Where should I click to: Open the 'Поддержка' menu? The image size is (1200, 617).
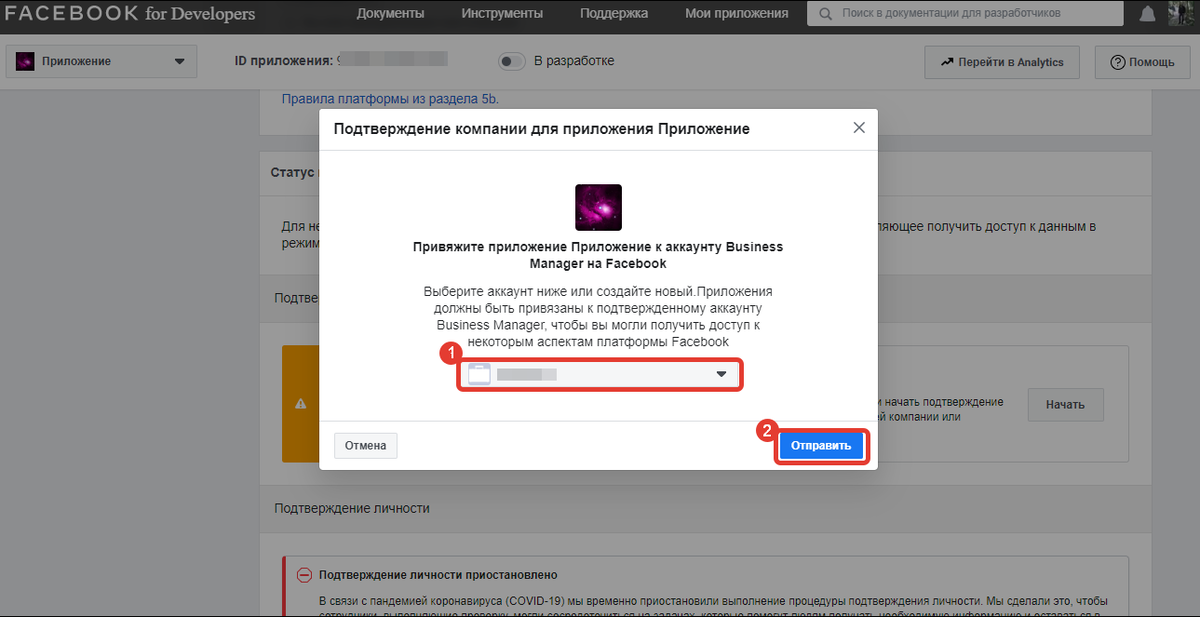coord(615,14)
